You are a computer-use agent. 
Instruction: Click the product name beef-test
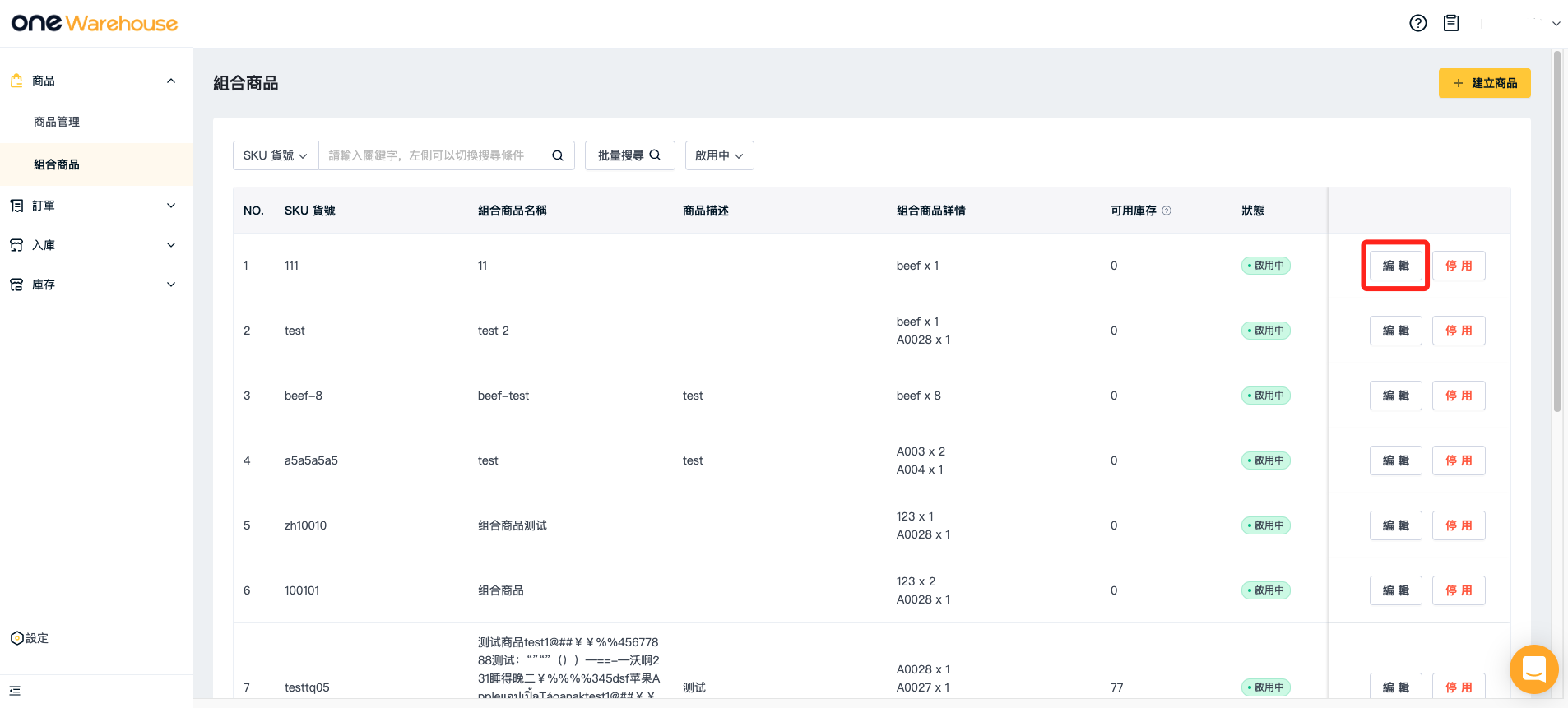pyautogui.click(x=503, y=396)
